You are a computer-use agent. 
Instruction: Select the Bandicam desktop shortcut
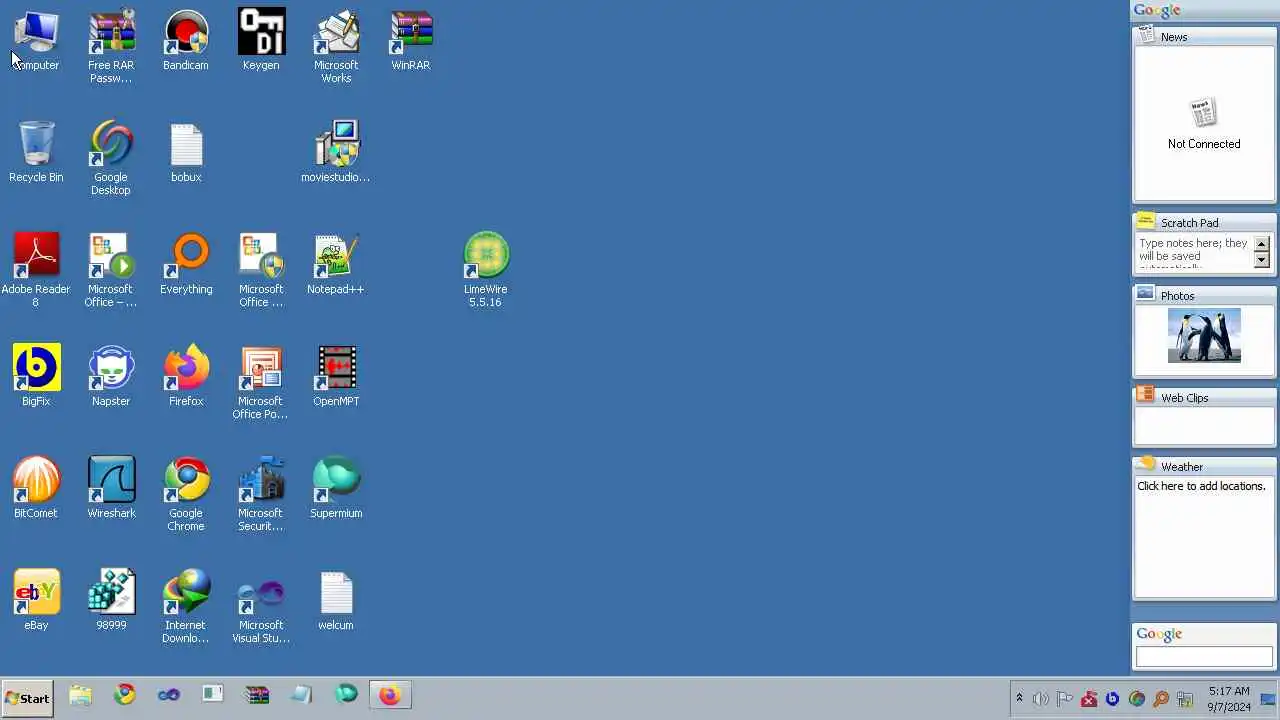click(x=186, y=40)
